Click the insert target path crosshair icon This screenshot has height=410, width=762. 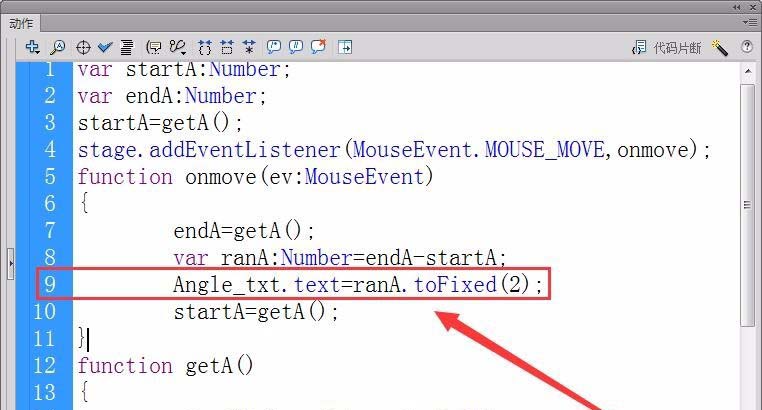[83, 48]
